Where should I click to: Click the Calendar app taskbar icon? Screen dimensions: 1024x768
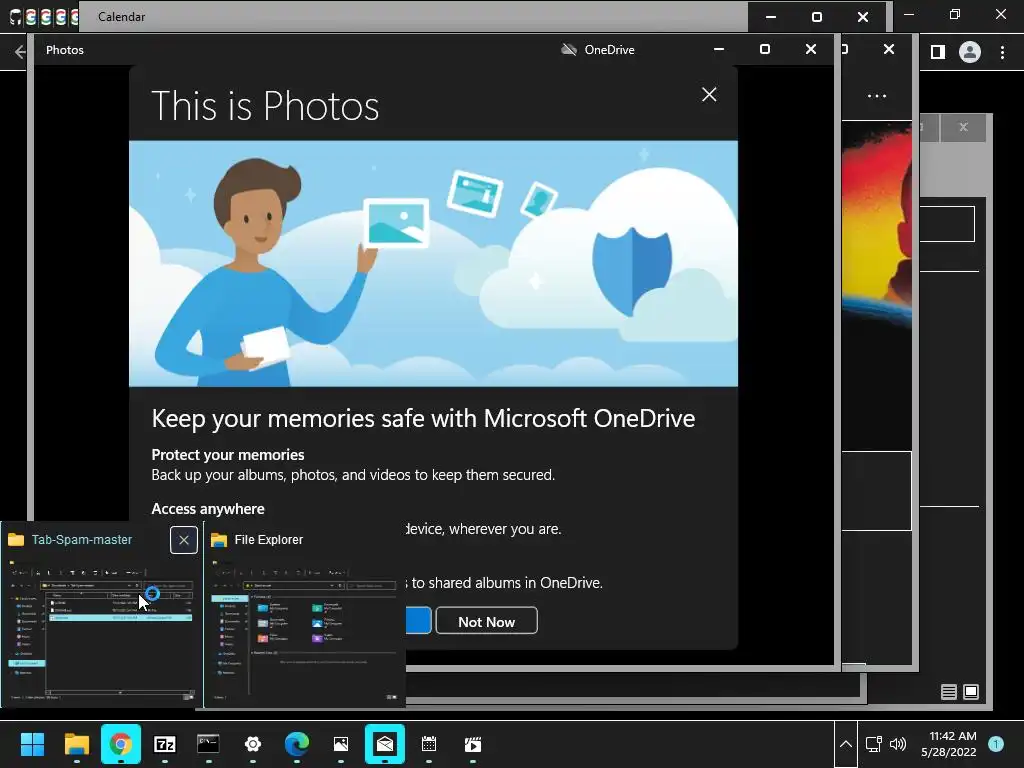[428, 744]
